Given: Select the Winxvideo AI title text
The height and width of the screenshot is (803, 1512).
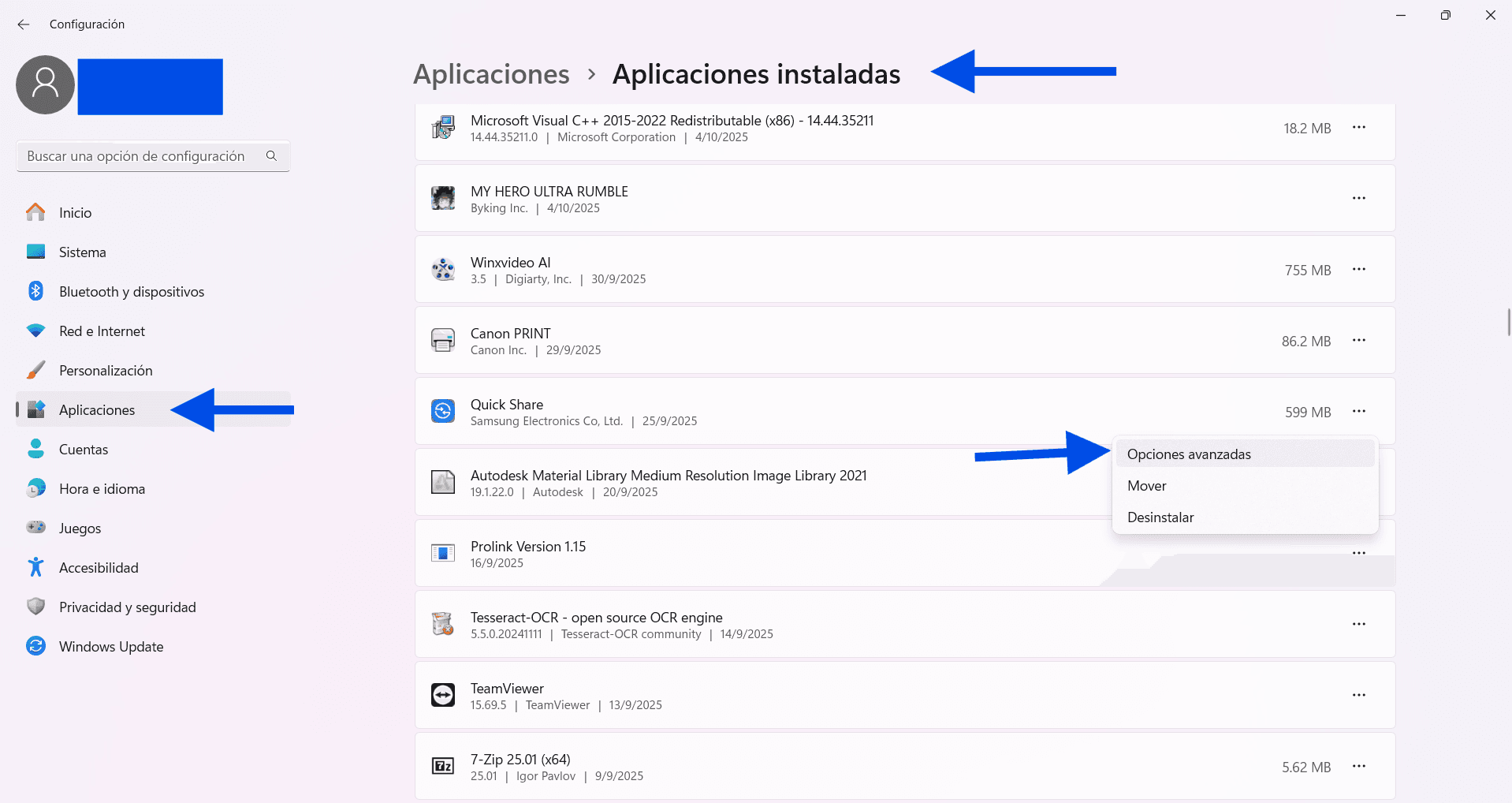Looking at the screenshot, I should 511,263.
